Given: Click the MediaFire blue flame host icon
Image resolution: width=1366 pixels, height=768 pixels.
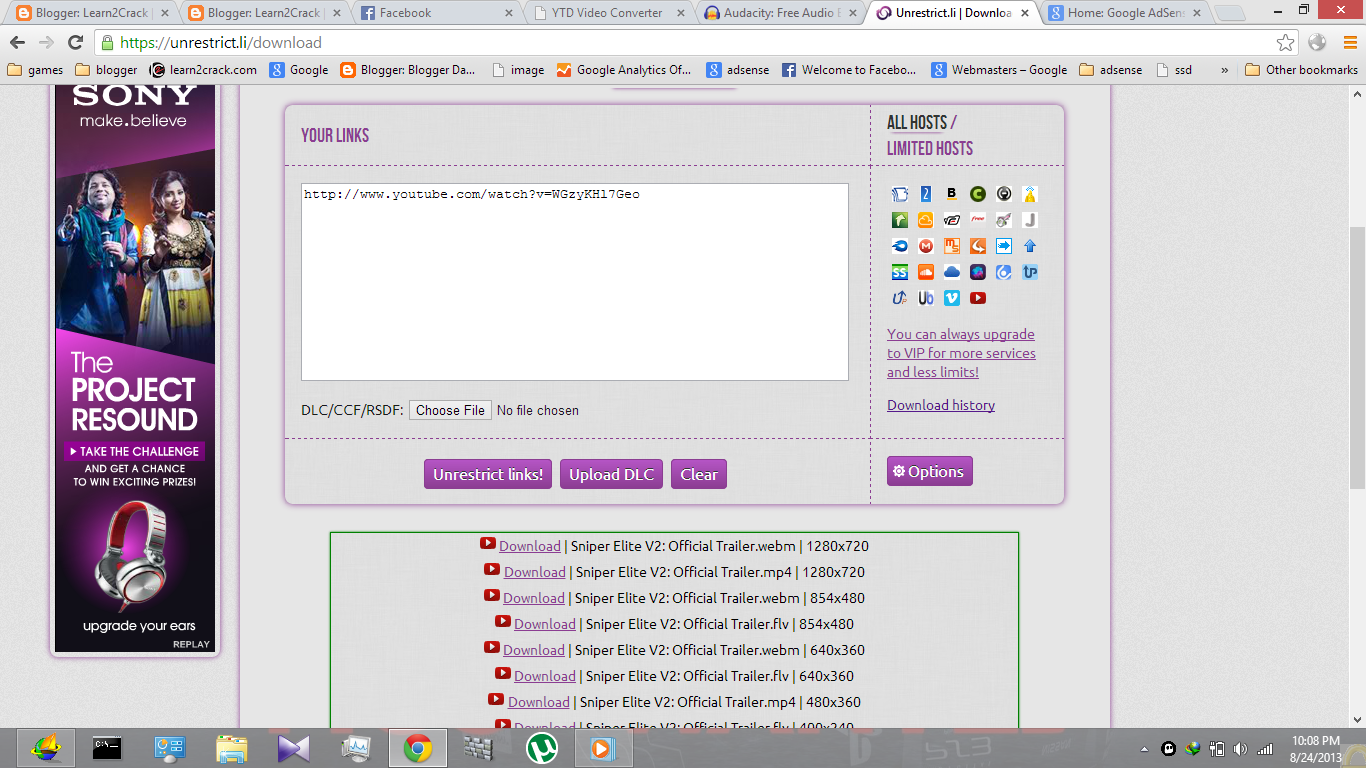Looking at the screenshot, I should pyautogui.click(x=900, y=246).
